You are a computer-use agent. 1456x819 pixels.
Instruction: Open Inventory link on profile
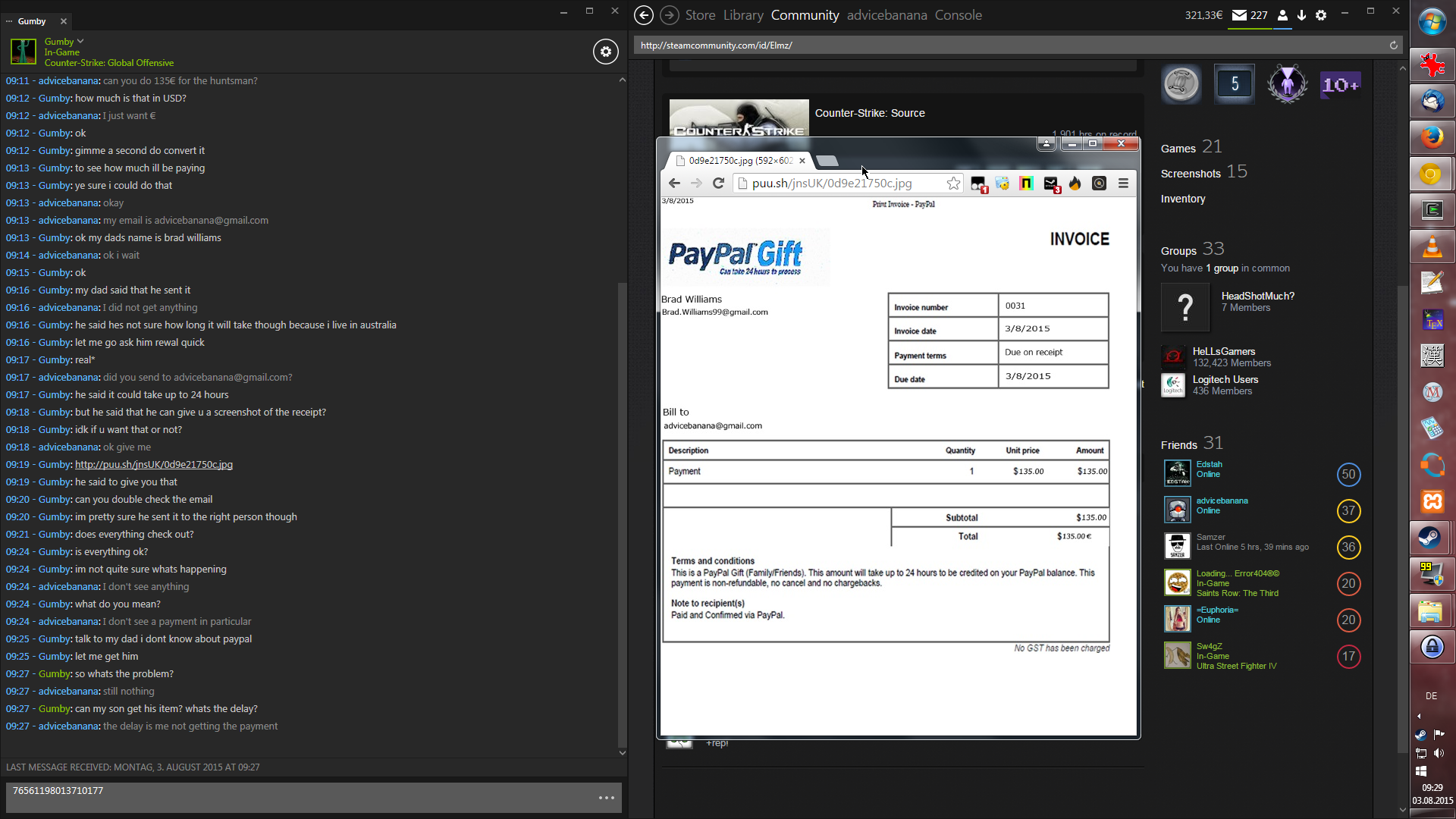pos(1182,199)
